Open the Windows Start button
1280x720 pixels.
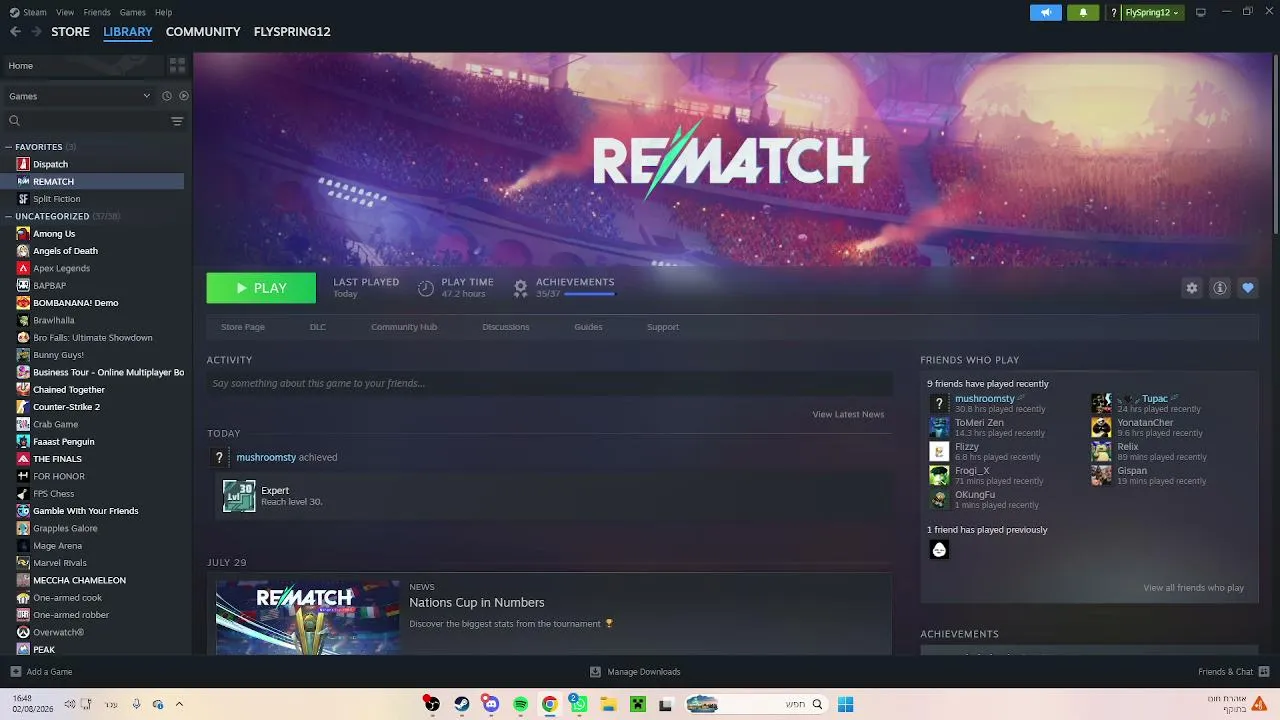(x=846, y=704)
